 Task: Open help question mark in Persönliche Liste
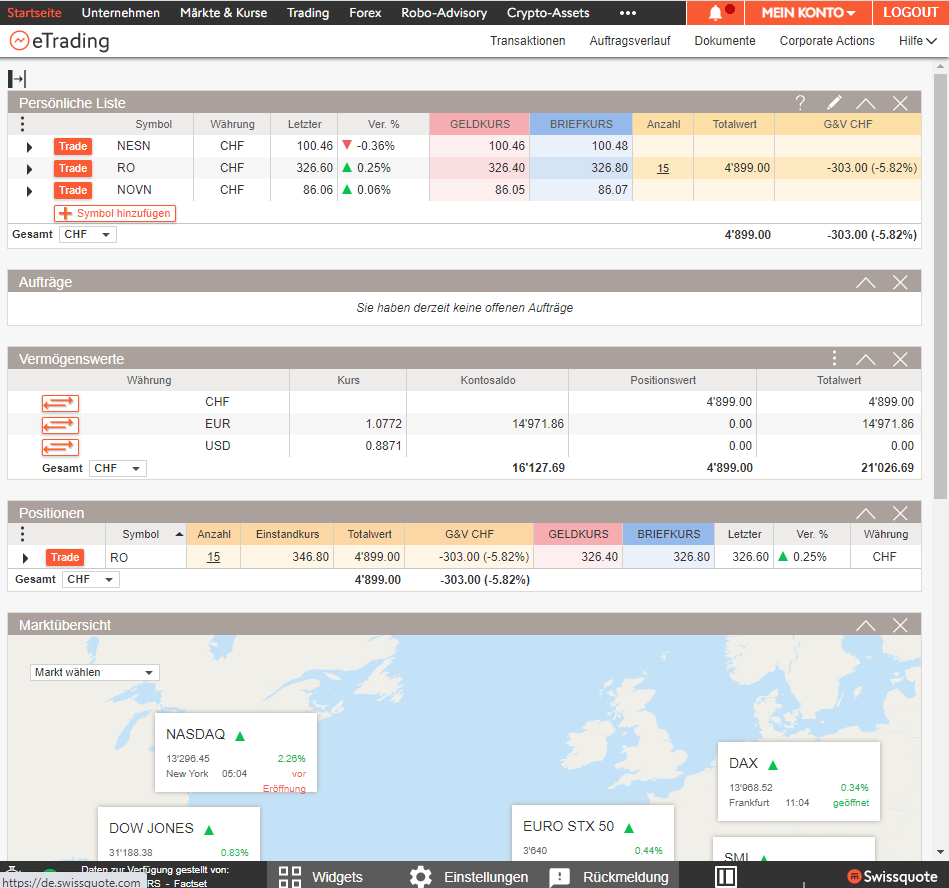[800, 103]
